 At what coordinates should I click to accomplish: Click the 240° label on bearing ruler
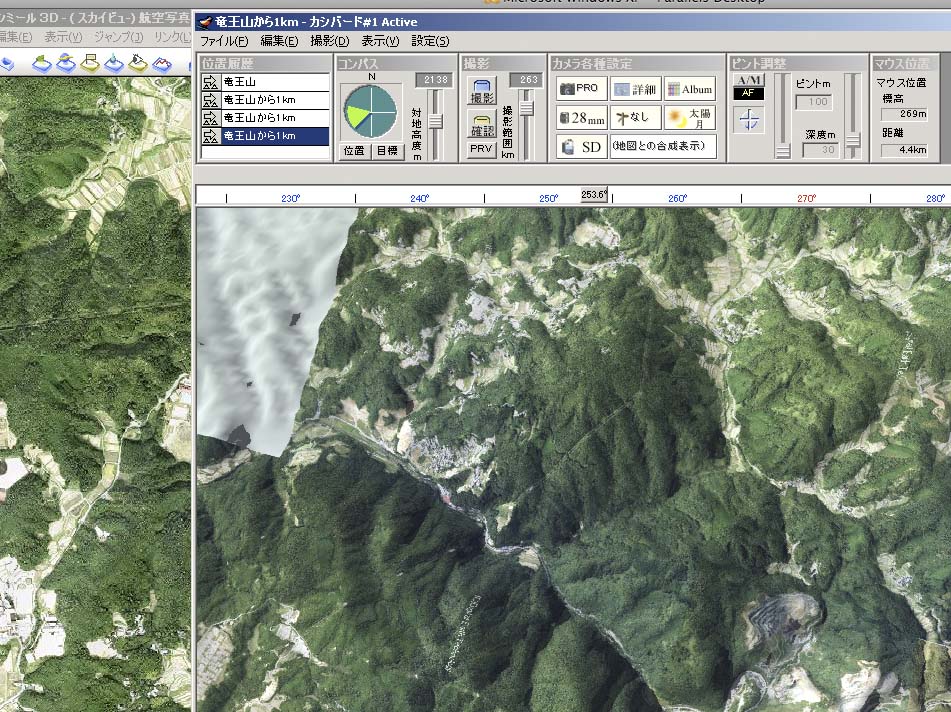pos(419,198)
